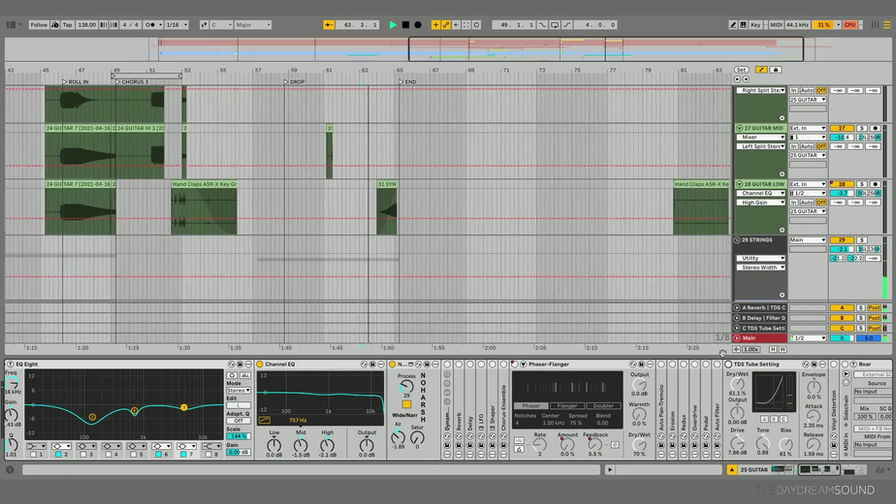The image size is (896, 504).
Task: Collapse the 28 GUITAR LOW track
Action: [x=739, y=184]
